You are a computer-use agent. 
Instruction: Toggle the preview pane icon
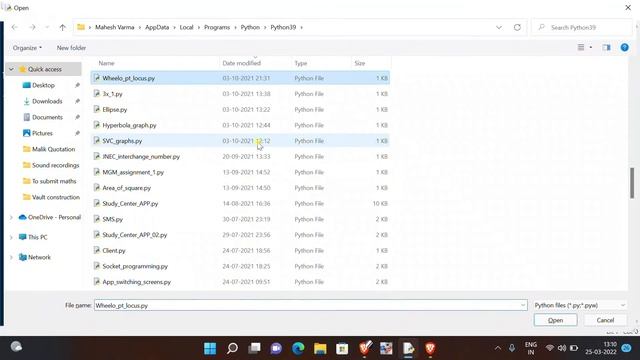point(607,47)
